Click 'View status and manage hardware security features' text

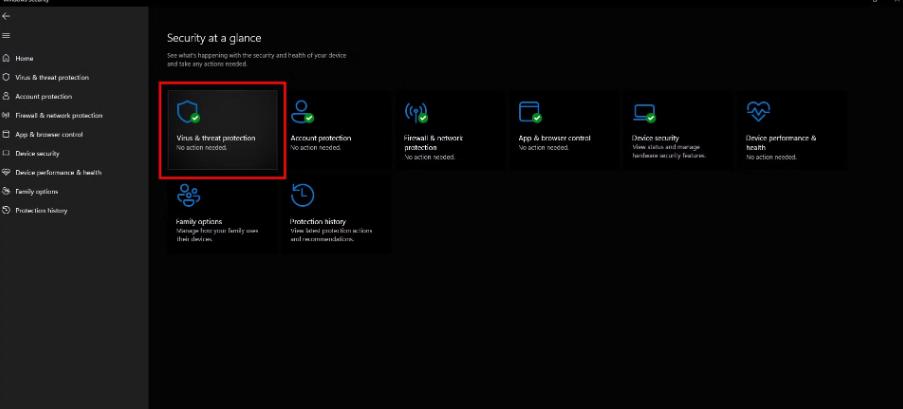[669, 152]
